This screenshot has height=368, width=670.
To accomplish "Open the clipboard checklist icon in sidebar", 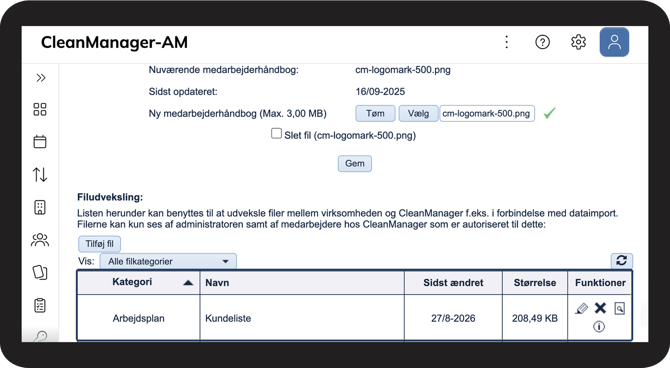I will (40, 305).
